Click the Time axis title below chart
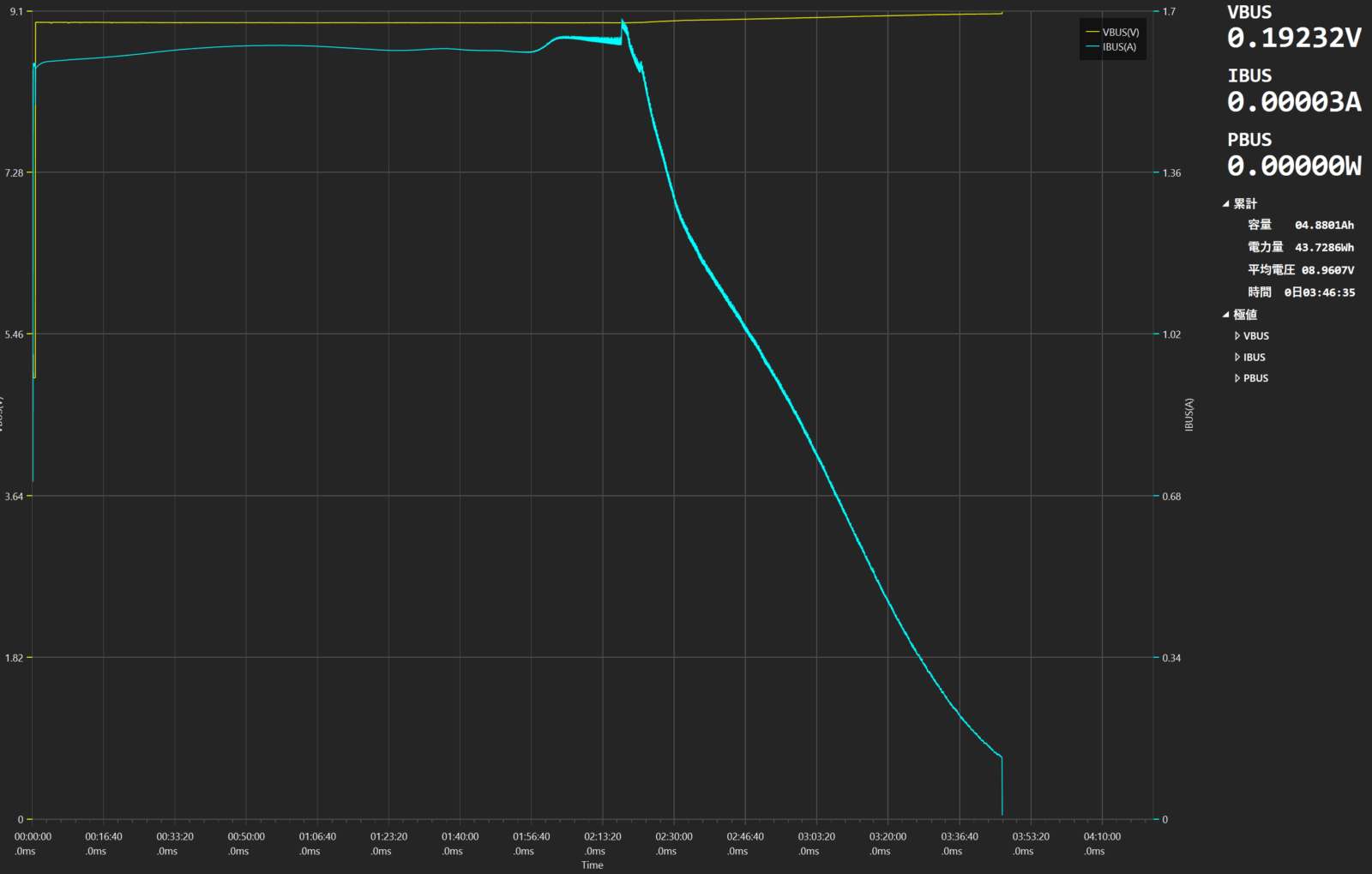The image size is (1372, 874). pos(592,865)
